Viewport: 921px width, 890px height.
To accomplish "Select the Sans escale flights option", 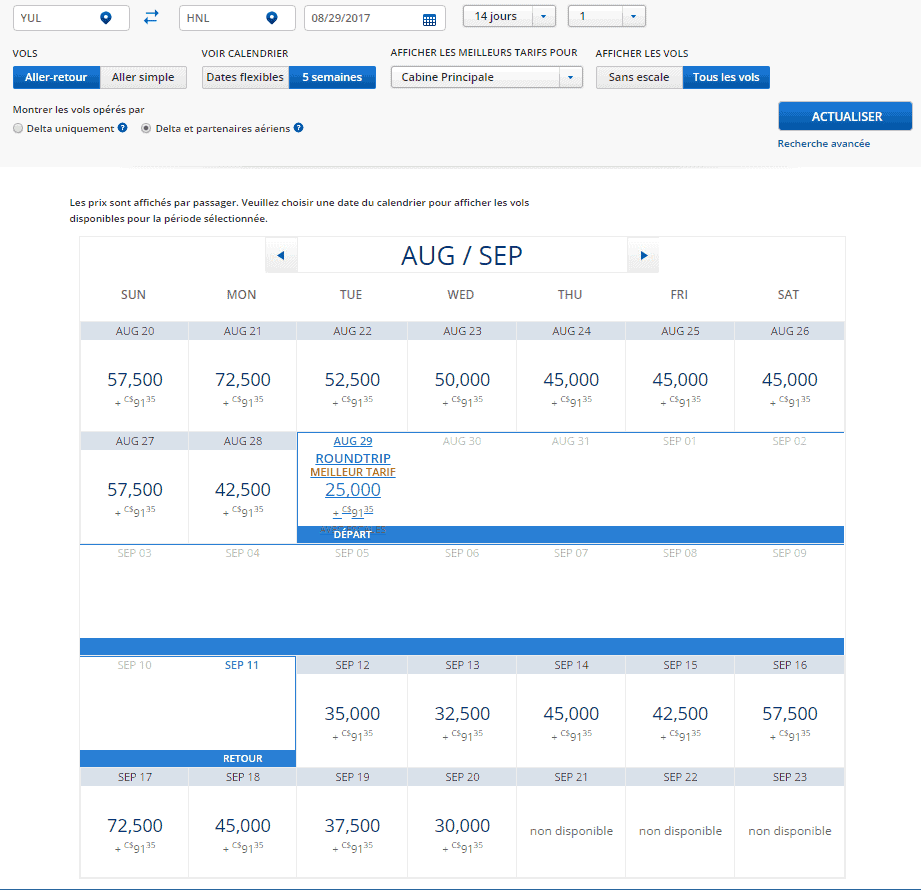I will click(x=638, y=77).
